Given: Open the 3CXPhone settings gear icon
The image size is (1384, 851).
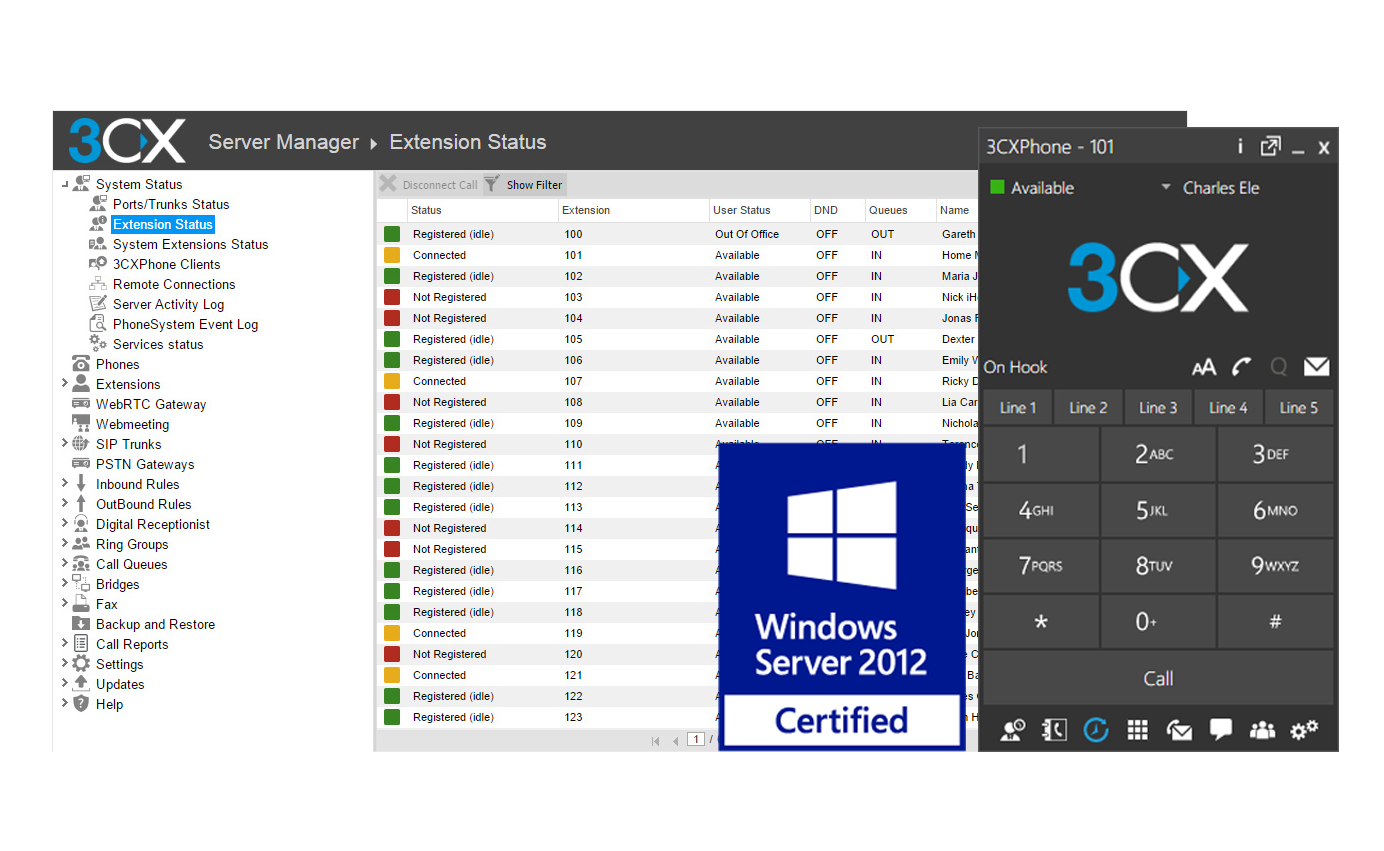Looking at the screenshot, I should click(1304, 730).
